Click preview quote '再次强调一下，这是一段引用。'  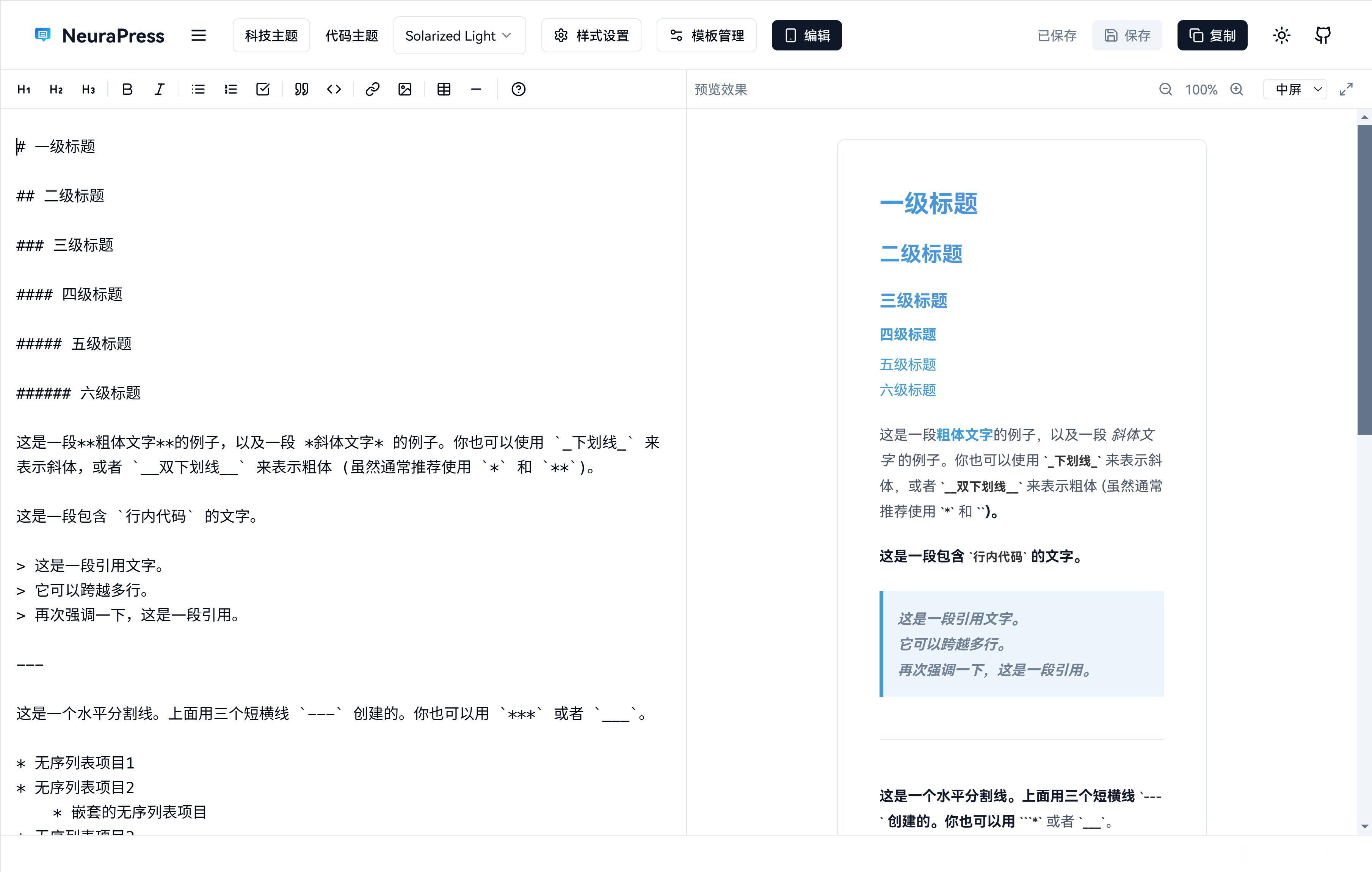tap(996, 670)
